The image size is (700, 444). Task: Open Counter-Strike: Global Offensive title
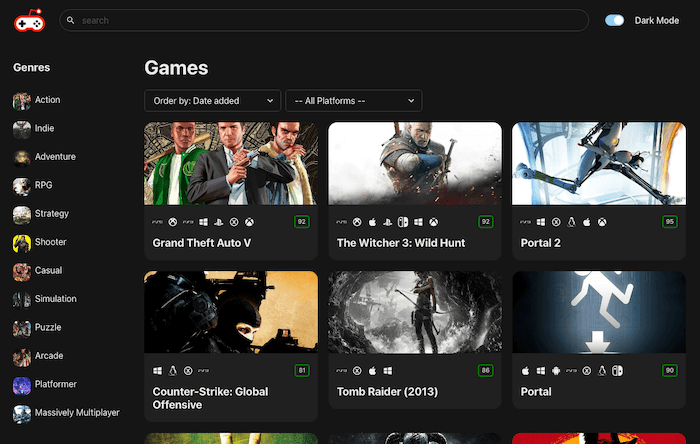211,398
